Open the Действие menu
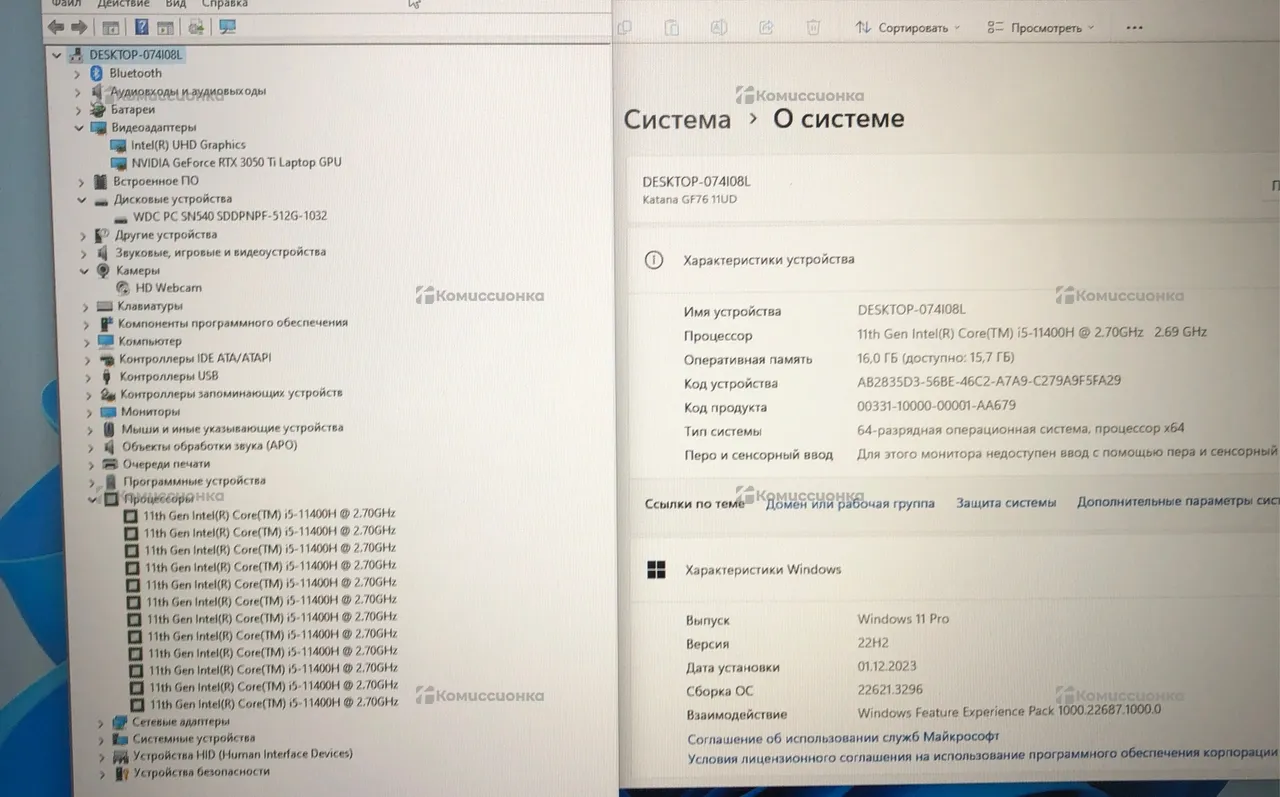This screenshot has height=797, width=1280. coord(126,4)
